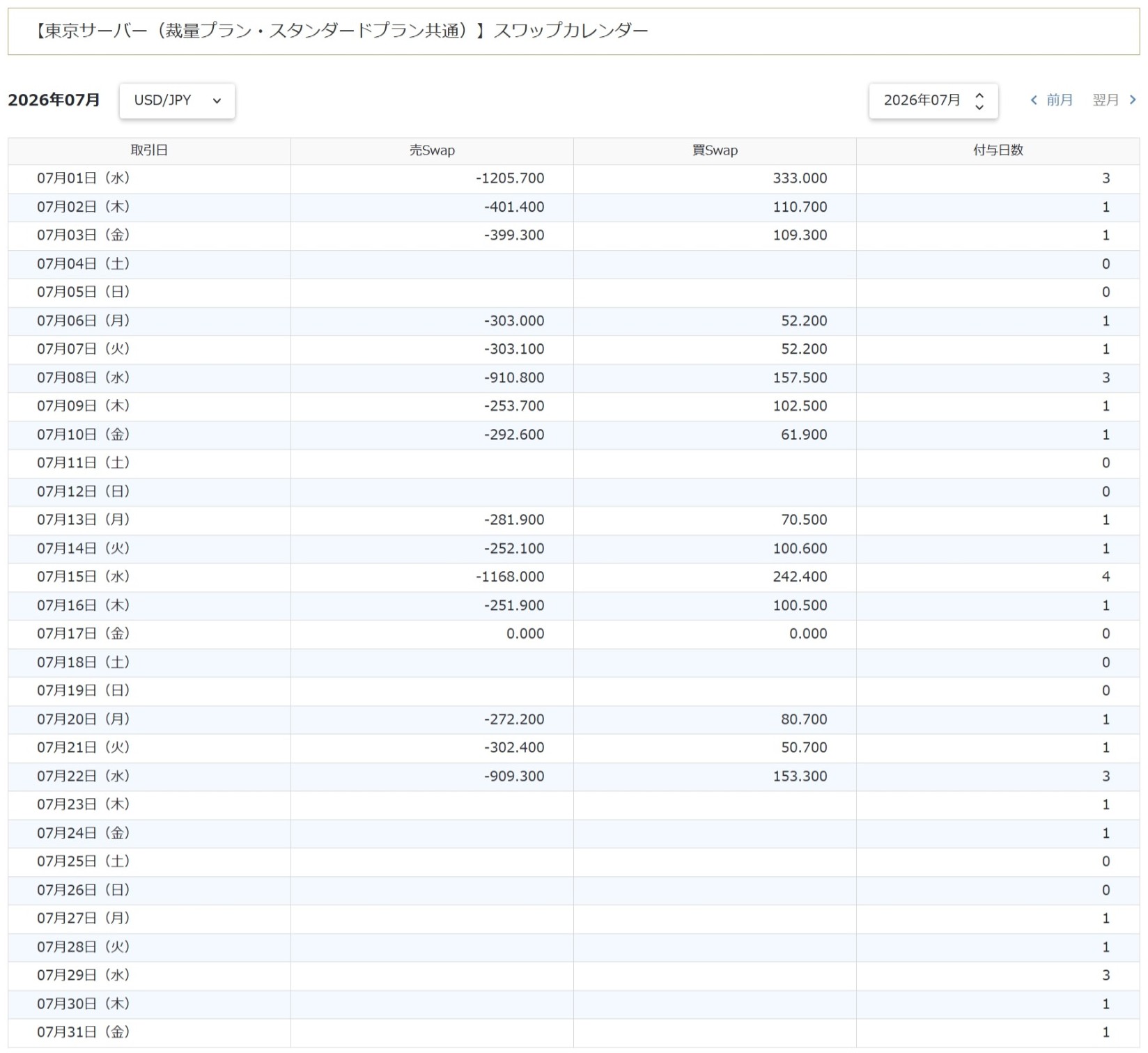
Task: Select buy swap value 102.500
Action: click(800, 406)
